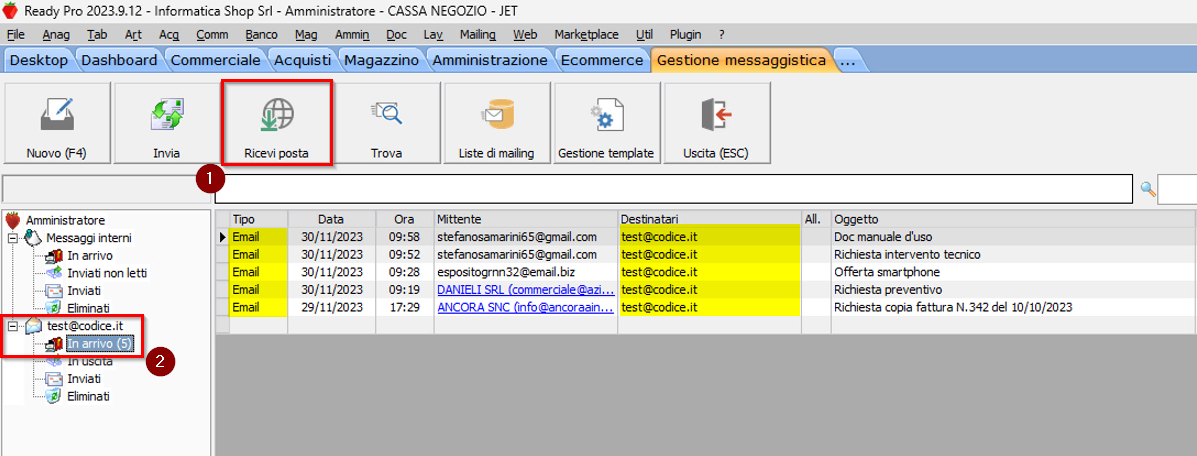
Task: Sort by the Oggetto column header
Action: [x=1014, y=218]
